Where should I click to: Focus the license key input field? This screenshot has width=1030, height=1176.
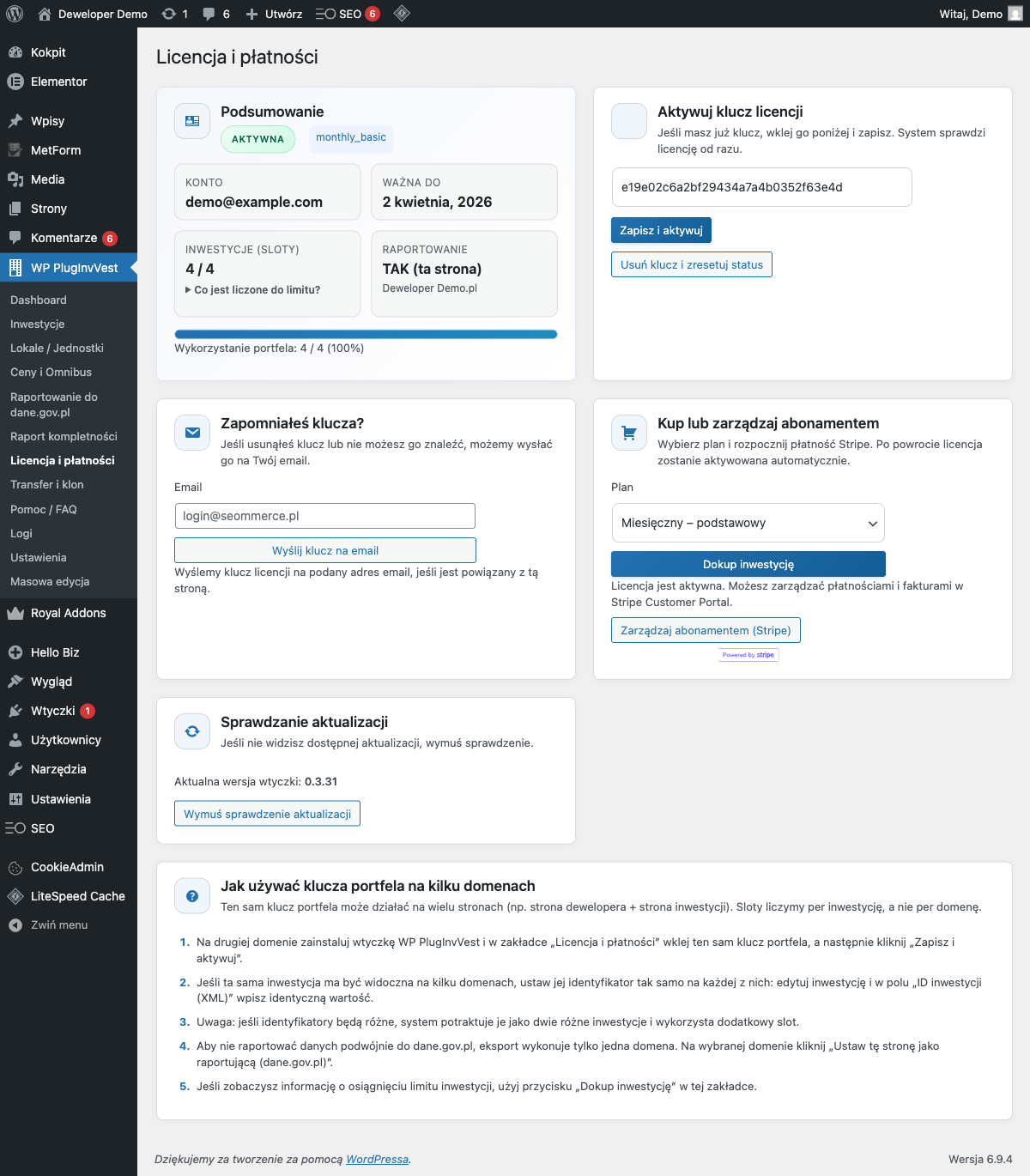(761, 187)
